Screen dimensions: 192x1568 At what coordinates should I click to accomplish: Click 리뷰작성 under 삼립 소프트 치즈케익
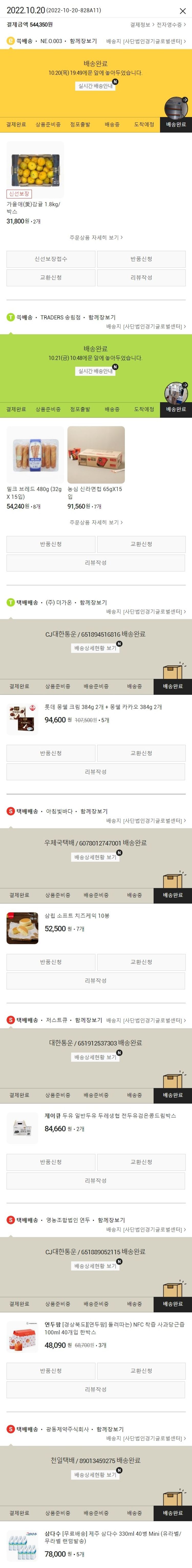(96, 981)
